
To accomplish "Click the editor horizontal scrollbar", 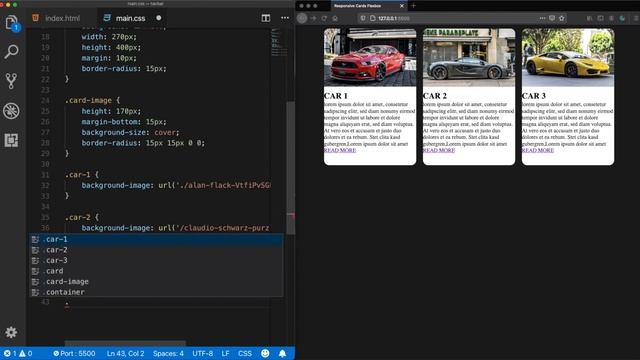I will coord(125,343).
